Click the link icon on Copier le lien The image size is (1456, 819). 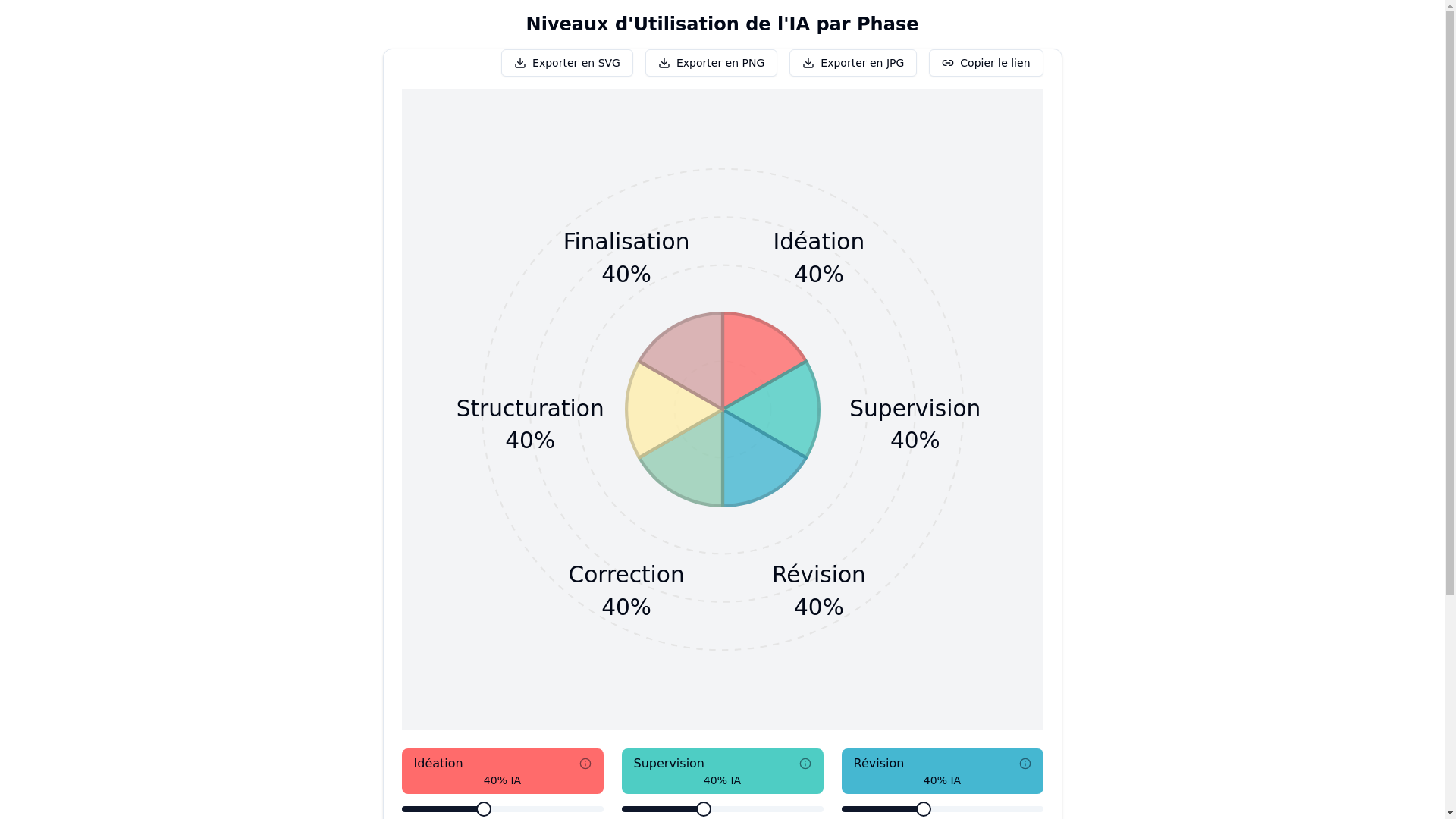coord(948,63)
